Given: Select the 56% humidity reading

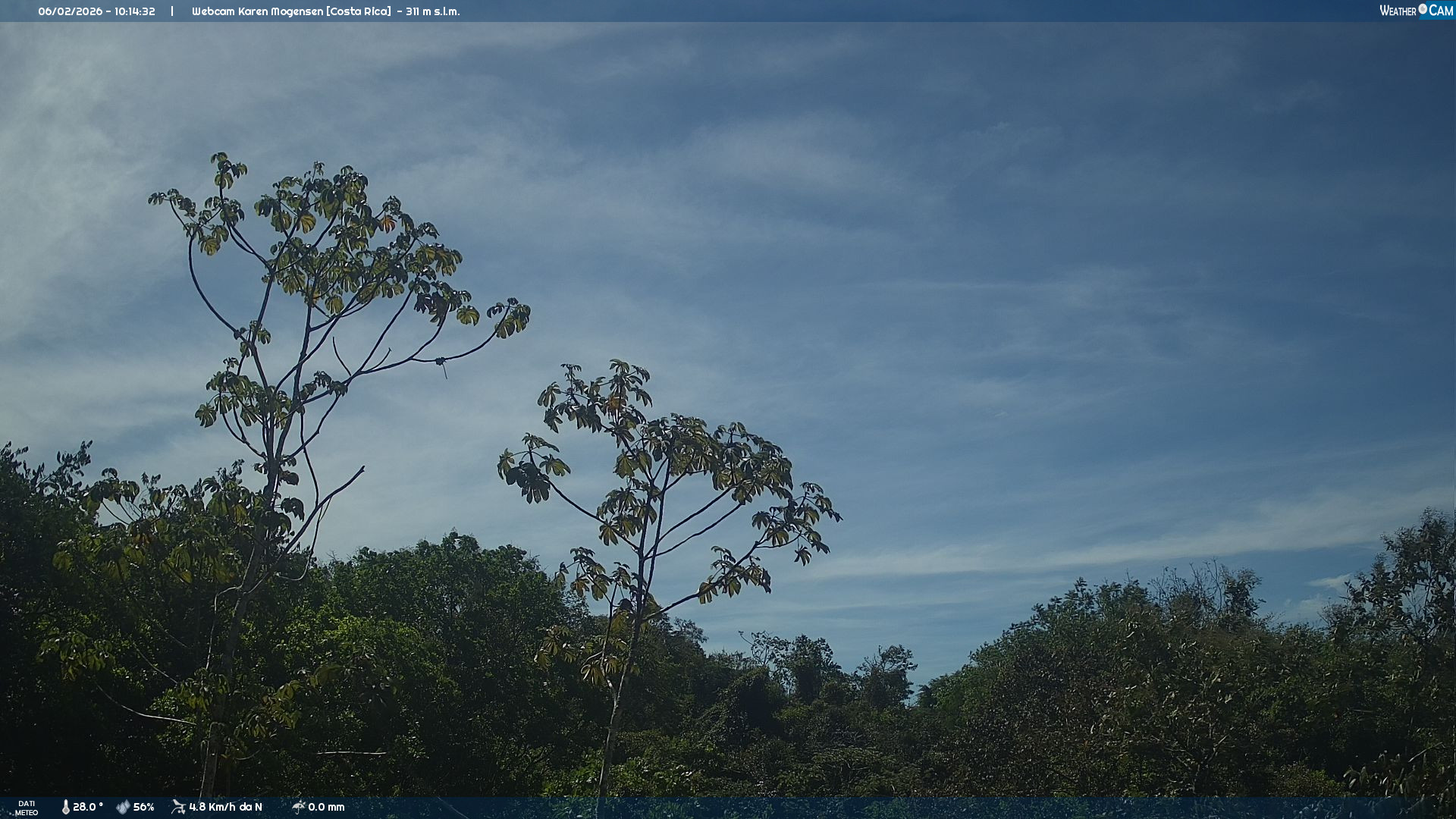Looking at the screenshot, I should [x=144, y=807].
